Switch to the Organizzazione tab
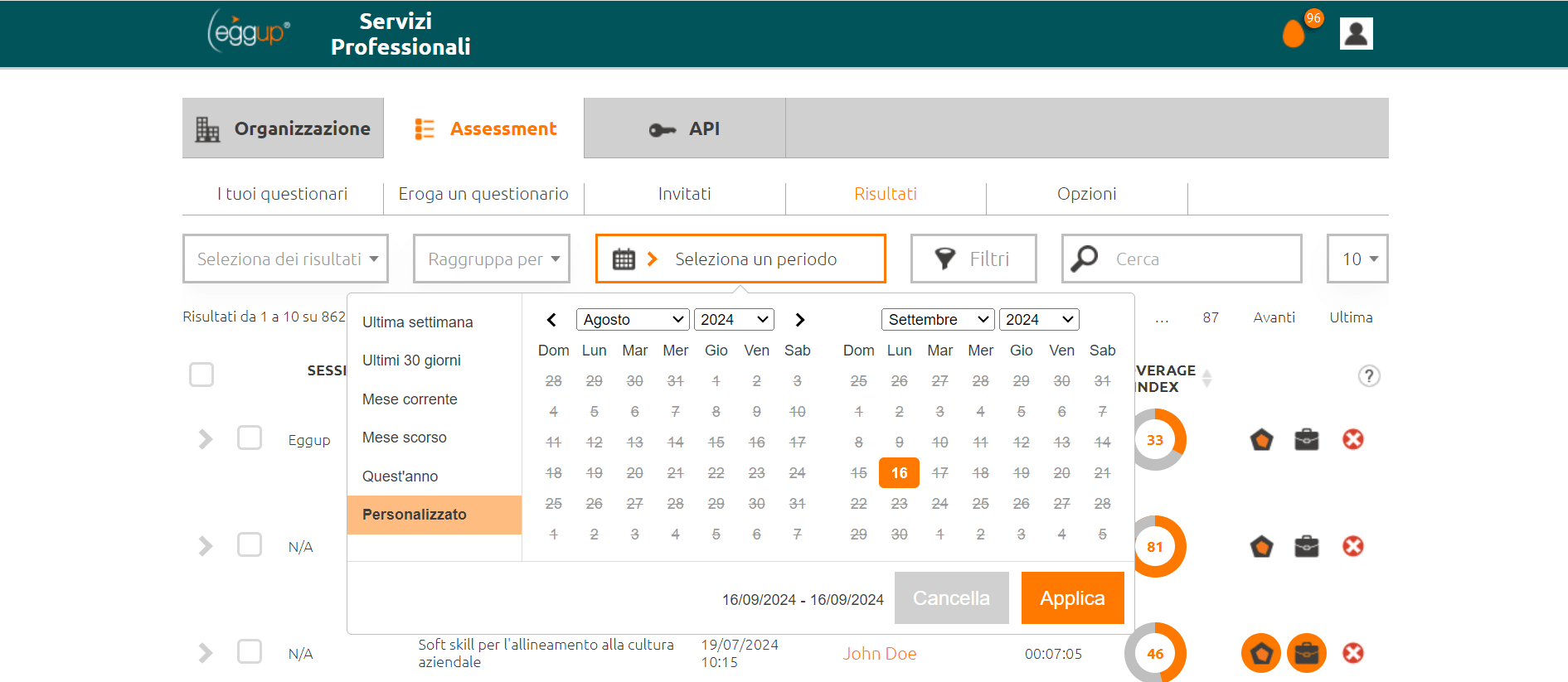This screenshot has height=682, width=1568. [283, 128]
